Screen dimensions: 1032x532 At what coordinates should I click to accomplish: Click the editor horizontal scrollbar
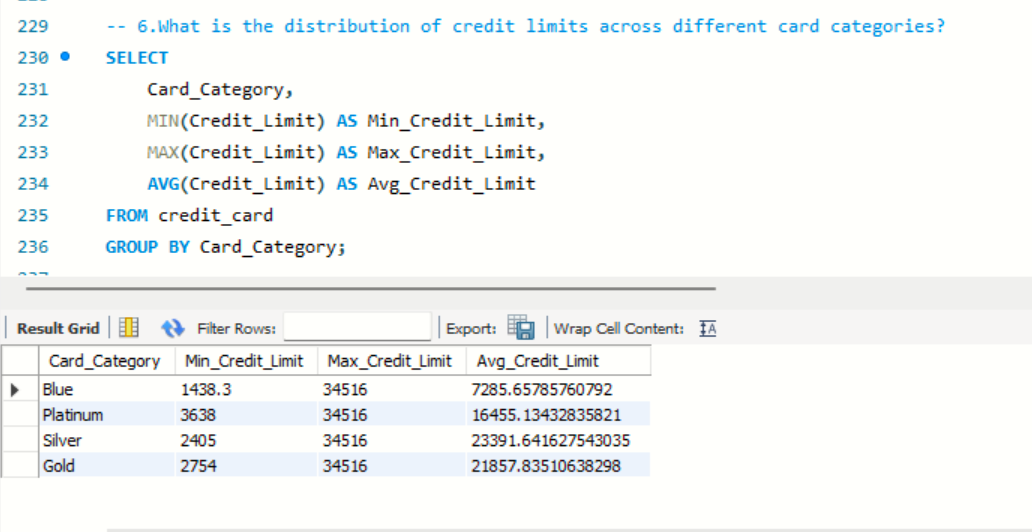[x=371, y=288]
